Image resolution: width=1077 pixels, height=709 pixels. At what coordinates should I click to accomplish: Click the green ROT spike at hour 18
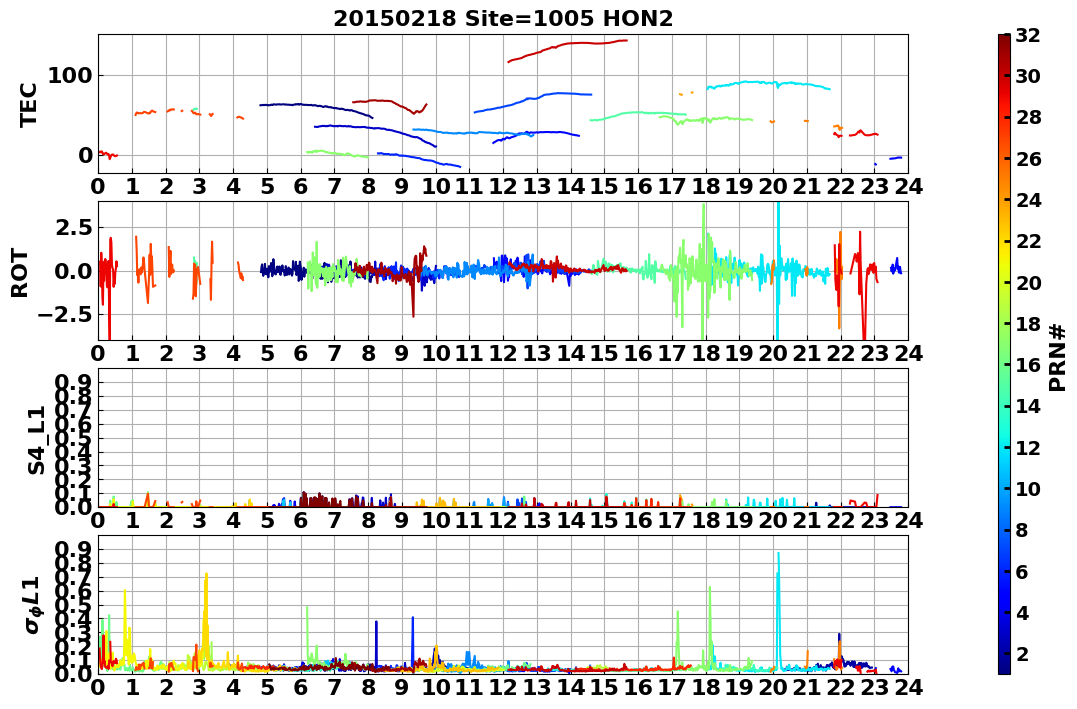tap(703, 271)
